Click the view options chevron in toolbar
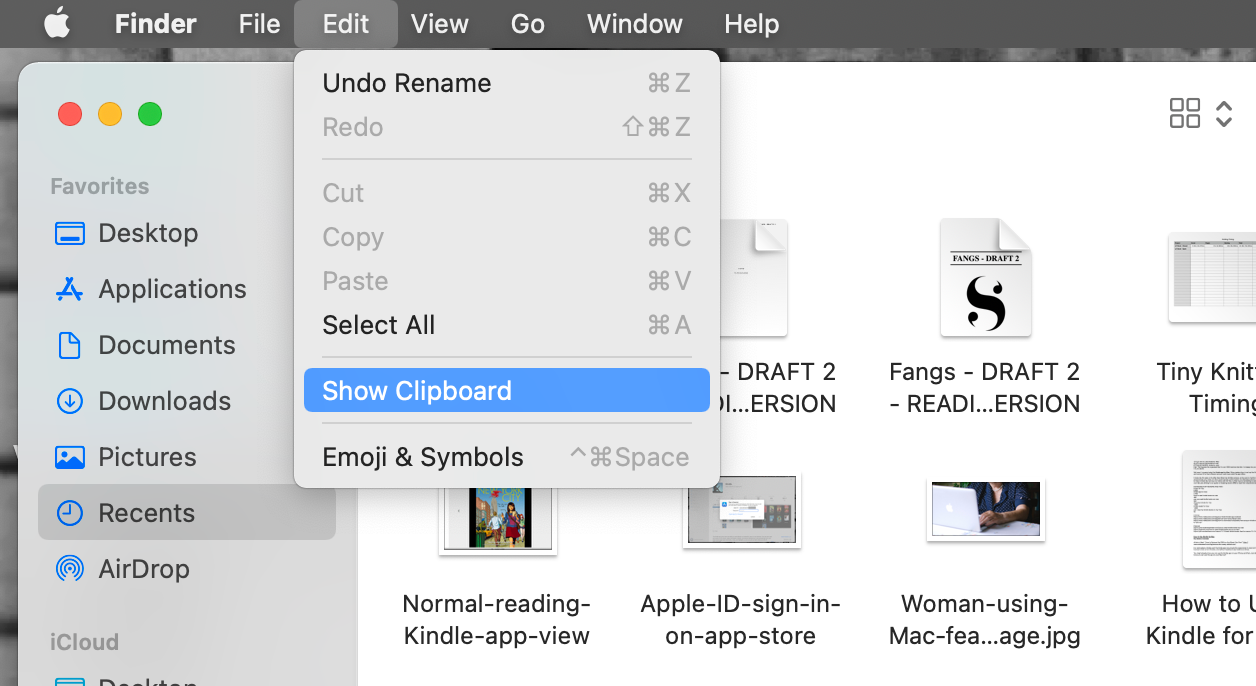The height and width of the screenshot is (686, 1256). click(1224, 113)
